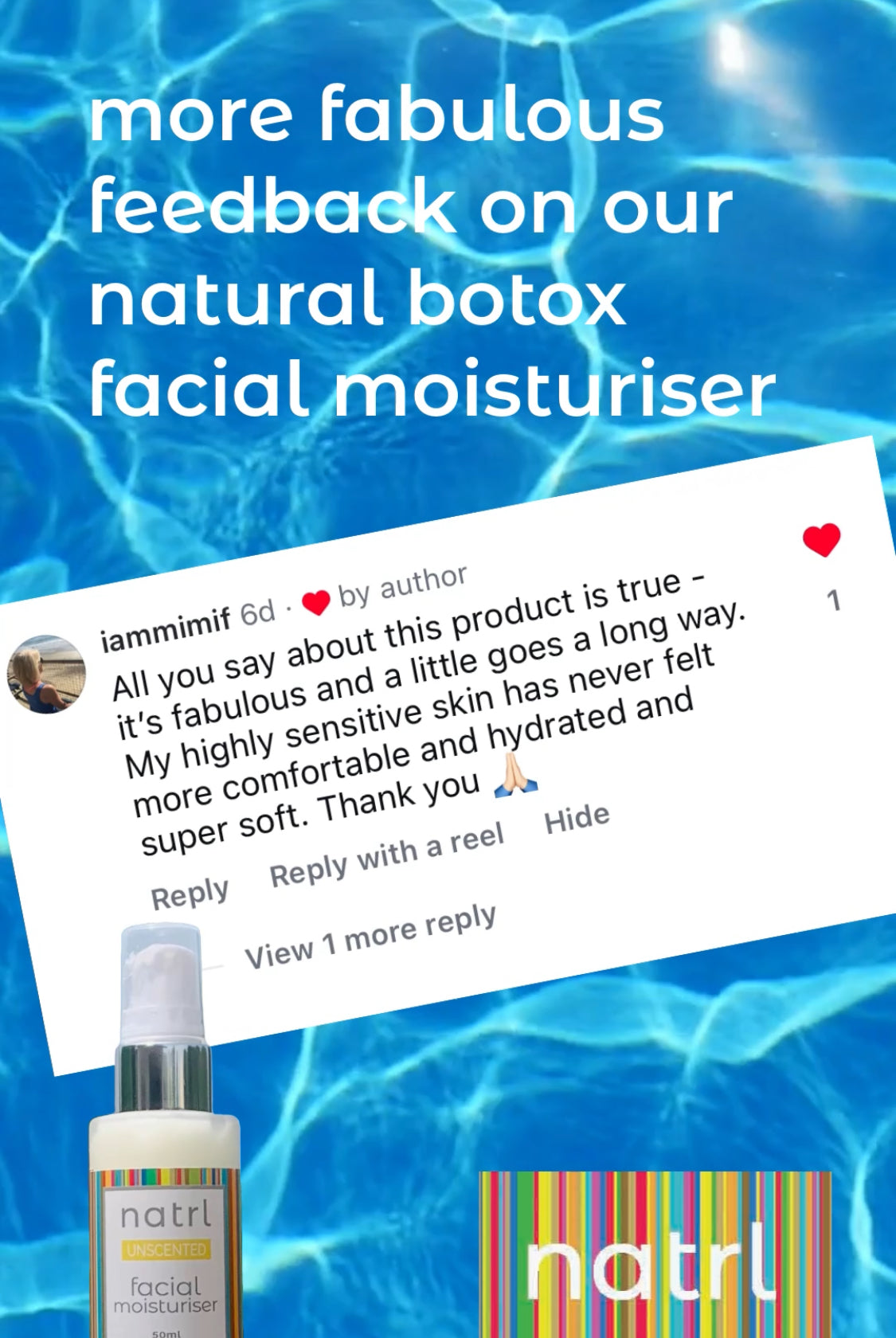Screen dimensions: 896x1338
Task: Click the like count number 1
Action: (833, 600)
